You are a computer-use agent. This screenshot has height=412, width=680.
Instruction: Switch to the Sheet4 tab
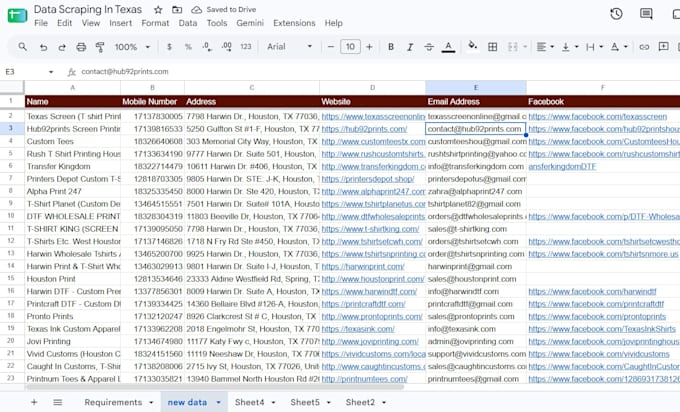[x=249, y=402]
